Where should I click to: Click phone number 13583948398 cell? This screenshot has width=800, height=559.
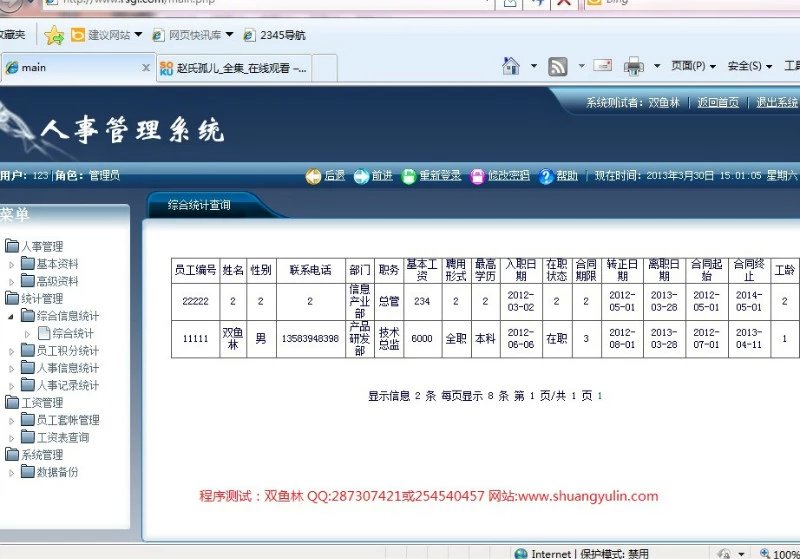(x=310, y=339)
